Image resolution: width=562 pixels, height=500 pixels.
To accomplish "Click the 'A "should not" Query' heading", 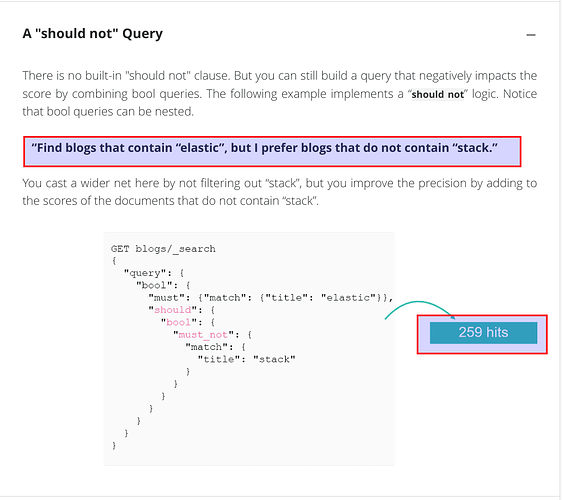I will coord(92,34).
